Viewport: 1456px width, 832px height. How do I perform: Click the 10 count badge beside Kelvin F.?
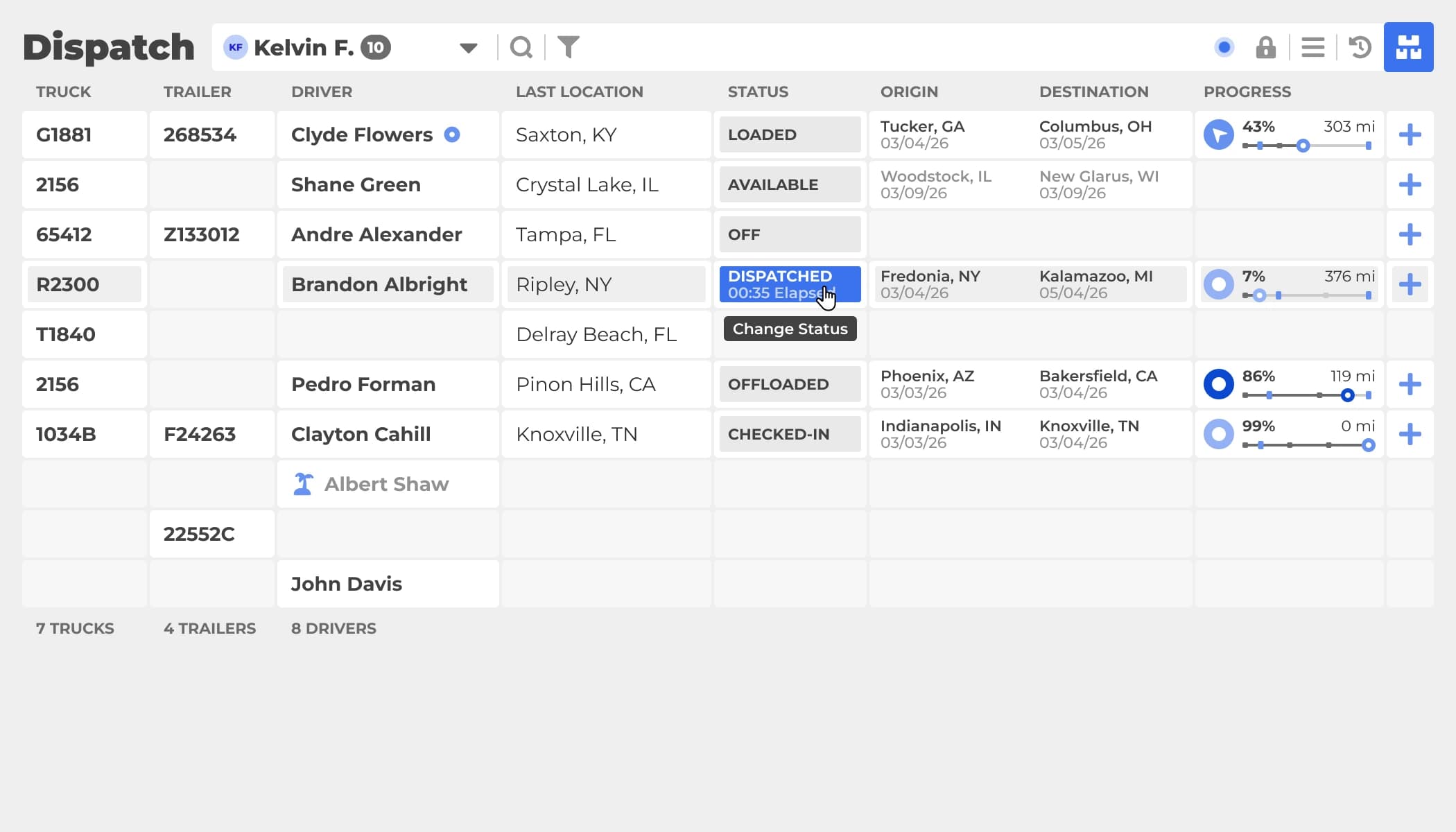[376, 47]
